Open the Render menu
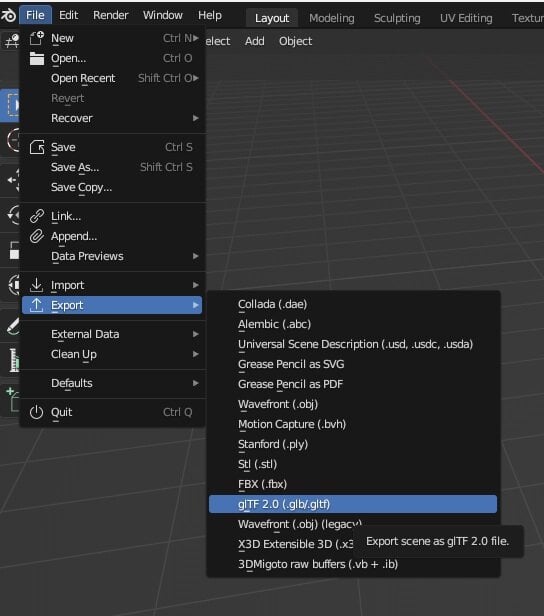The image size is (544, 616). 110,15
